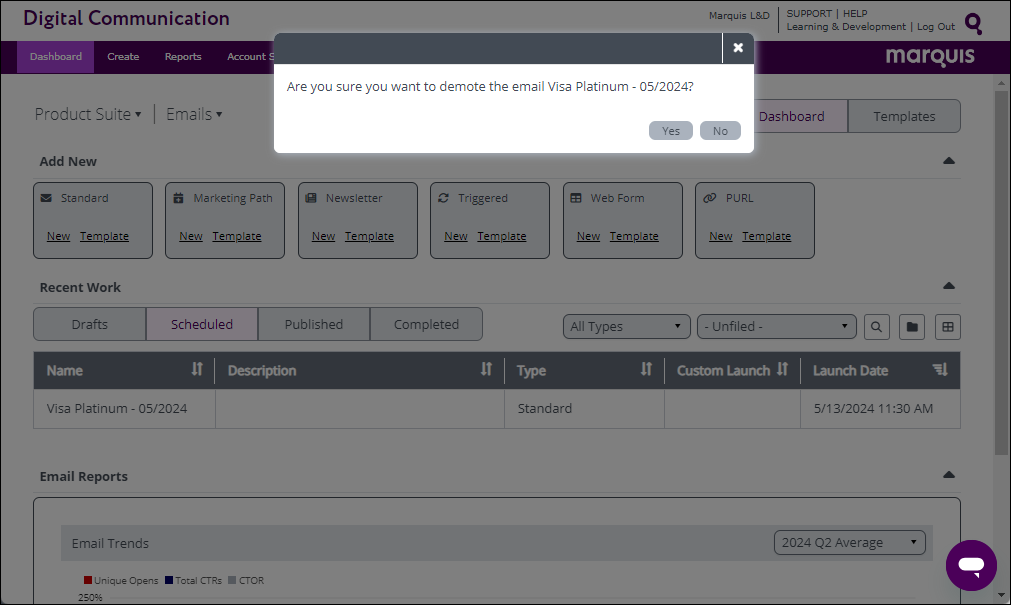This screenshot has height=605, width=1011.
Task: Create New Standard email
Action: [x=58, y=236]
